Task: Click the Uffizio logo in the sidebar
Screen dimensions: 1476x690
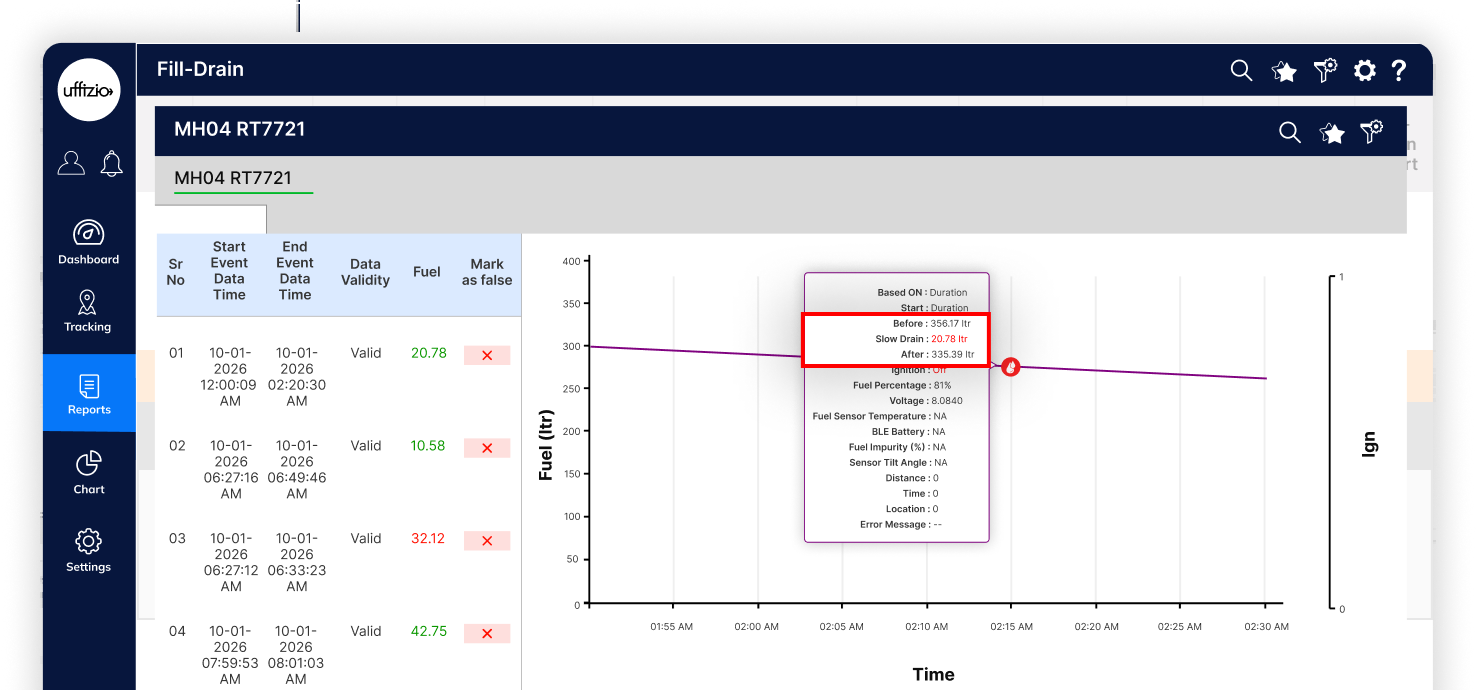Action: pos(89,90)
